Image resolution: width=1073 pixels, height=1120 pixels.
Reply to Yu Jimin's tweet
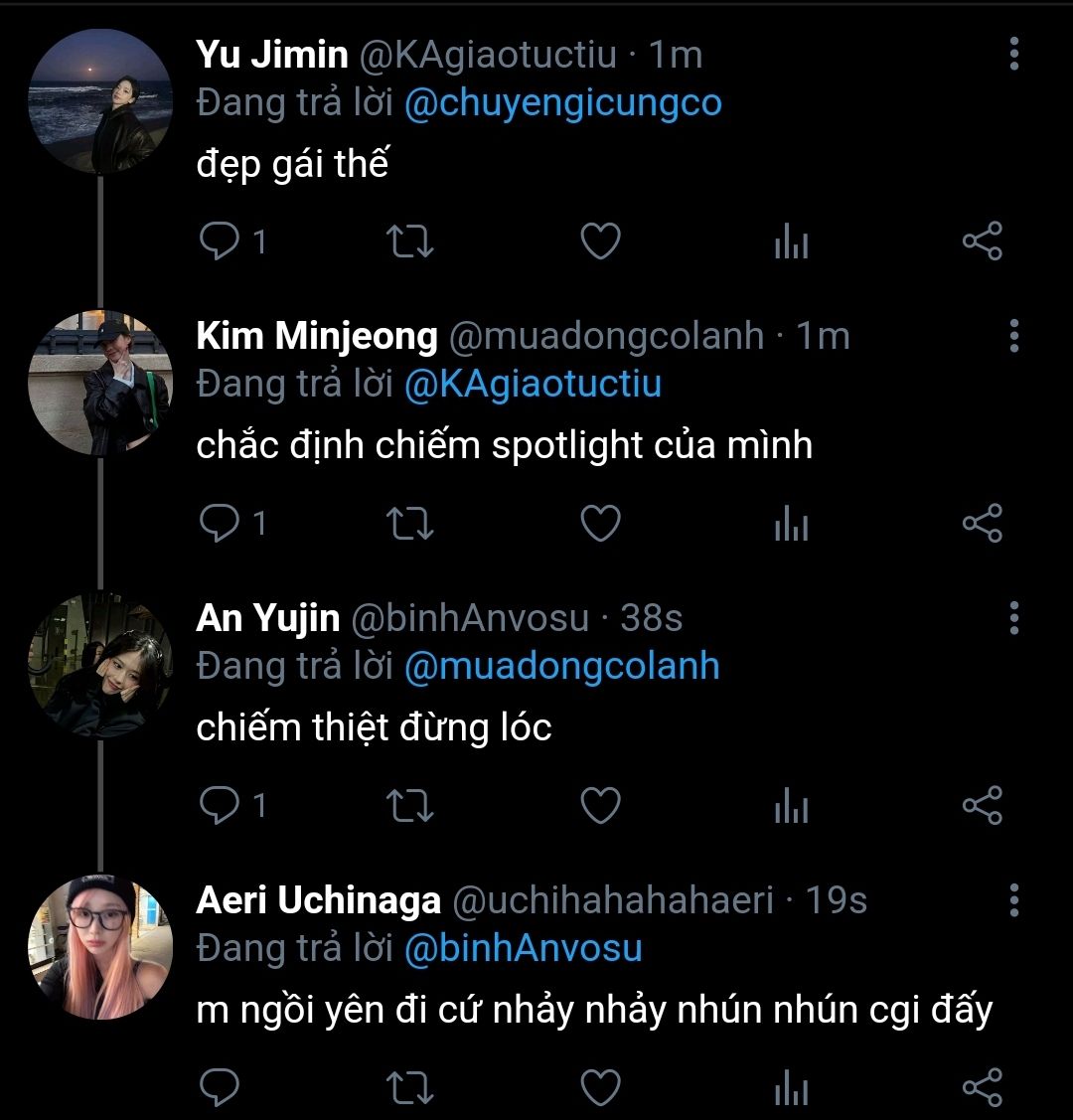[219, 241]
